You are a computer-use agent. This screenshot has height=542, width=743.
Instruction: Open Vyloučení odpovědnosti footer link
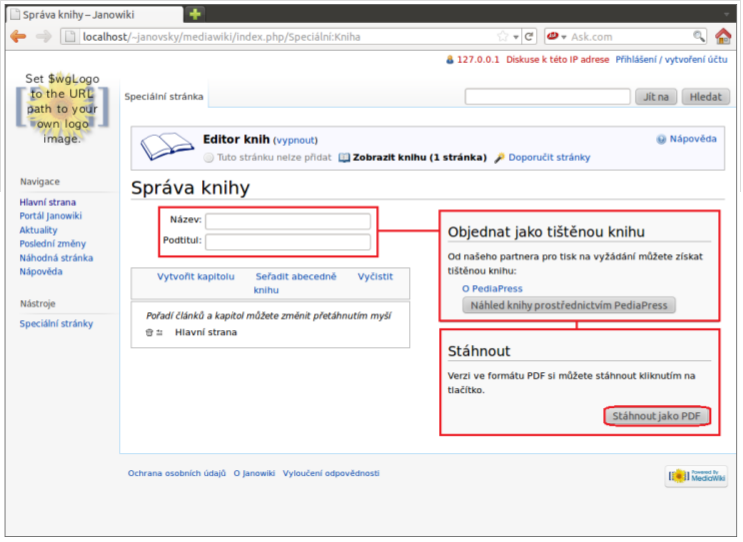[331, 473]
